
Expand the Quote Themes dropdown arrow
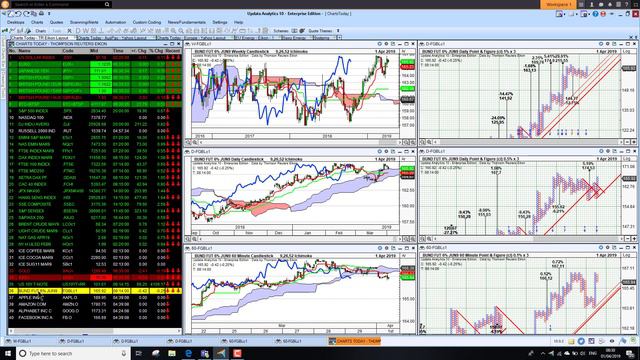(x=338, y=31)
